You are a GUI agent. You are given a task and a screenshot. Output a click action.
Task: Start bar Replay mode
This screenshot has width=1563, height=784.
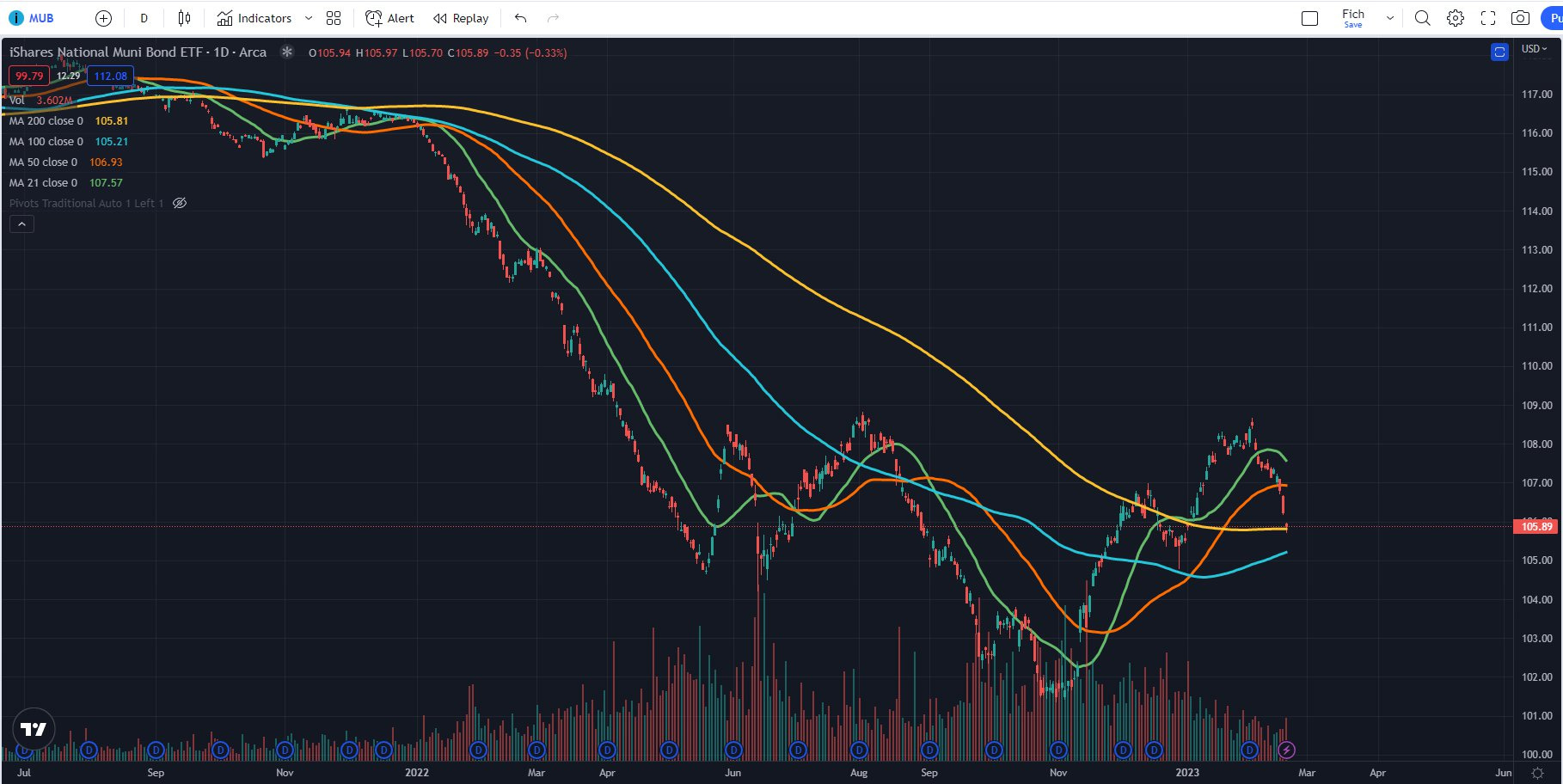click(461, 18)
